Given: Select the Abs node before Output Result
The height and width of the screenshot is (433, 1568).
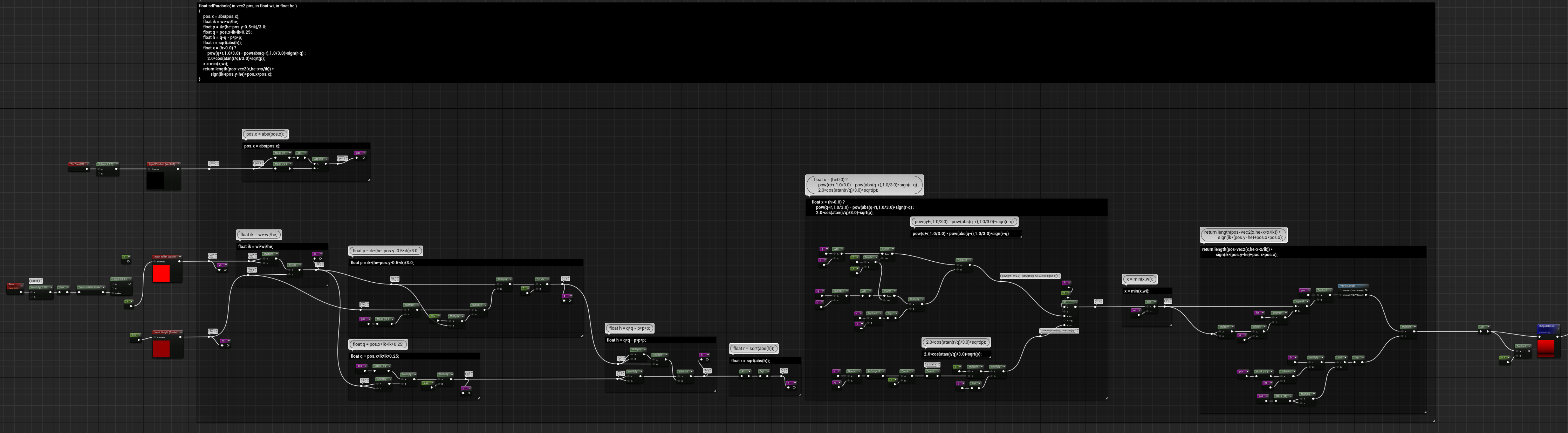Looking at the screenshot, I should coord(1485,329).
